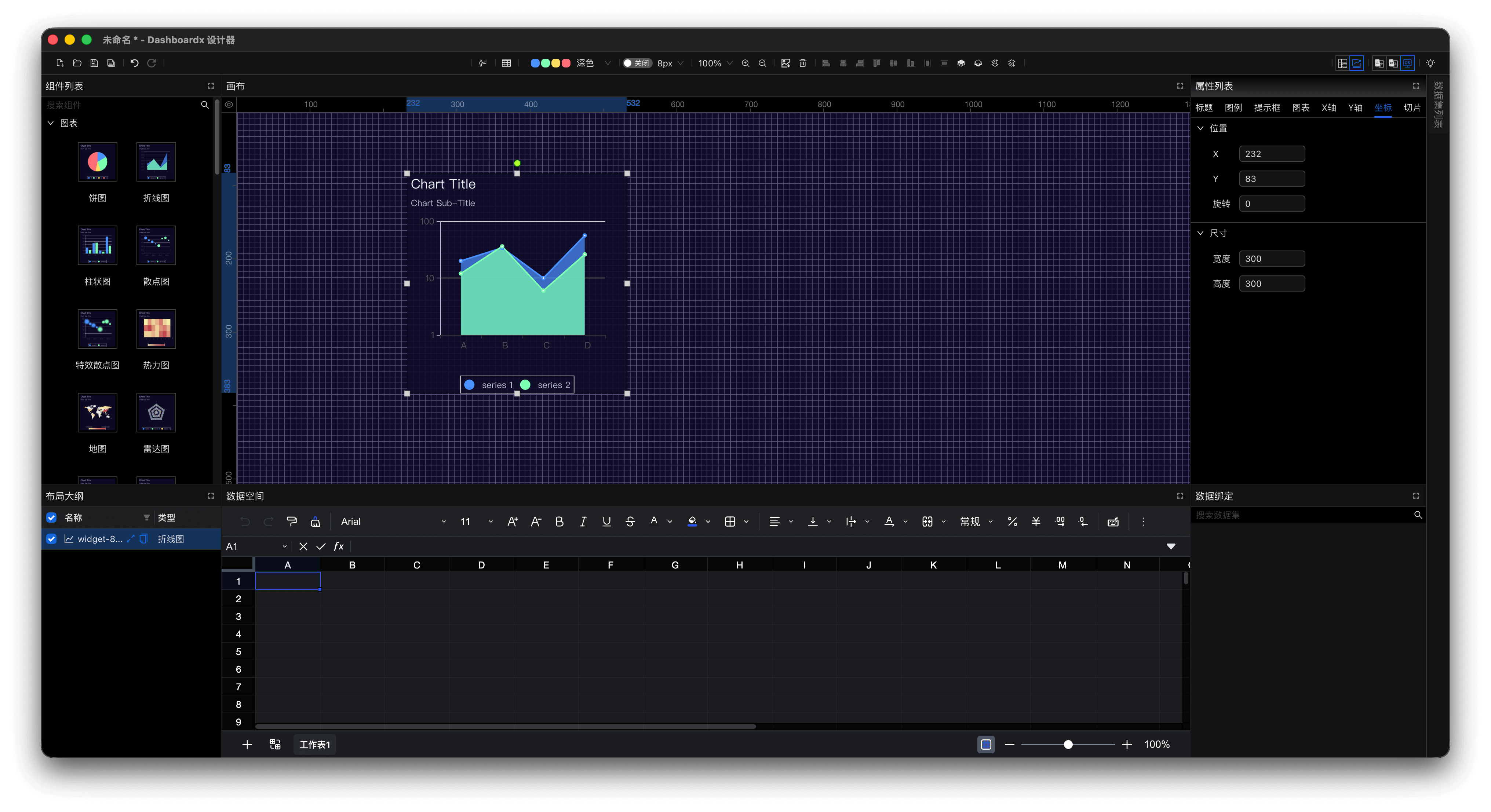Screen dimensions: 1491x812
Task: Click the strikethrough formatting icon
Action: (x=630, y=522)
